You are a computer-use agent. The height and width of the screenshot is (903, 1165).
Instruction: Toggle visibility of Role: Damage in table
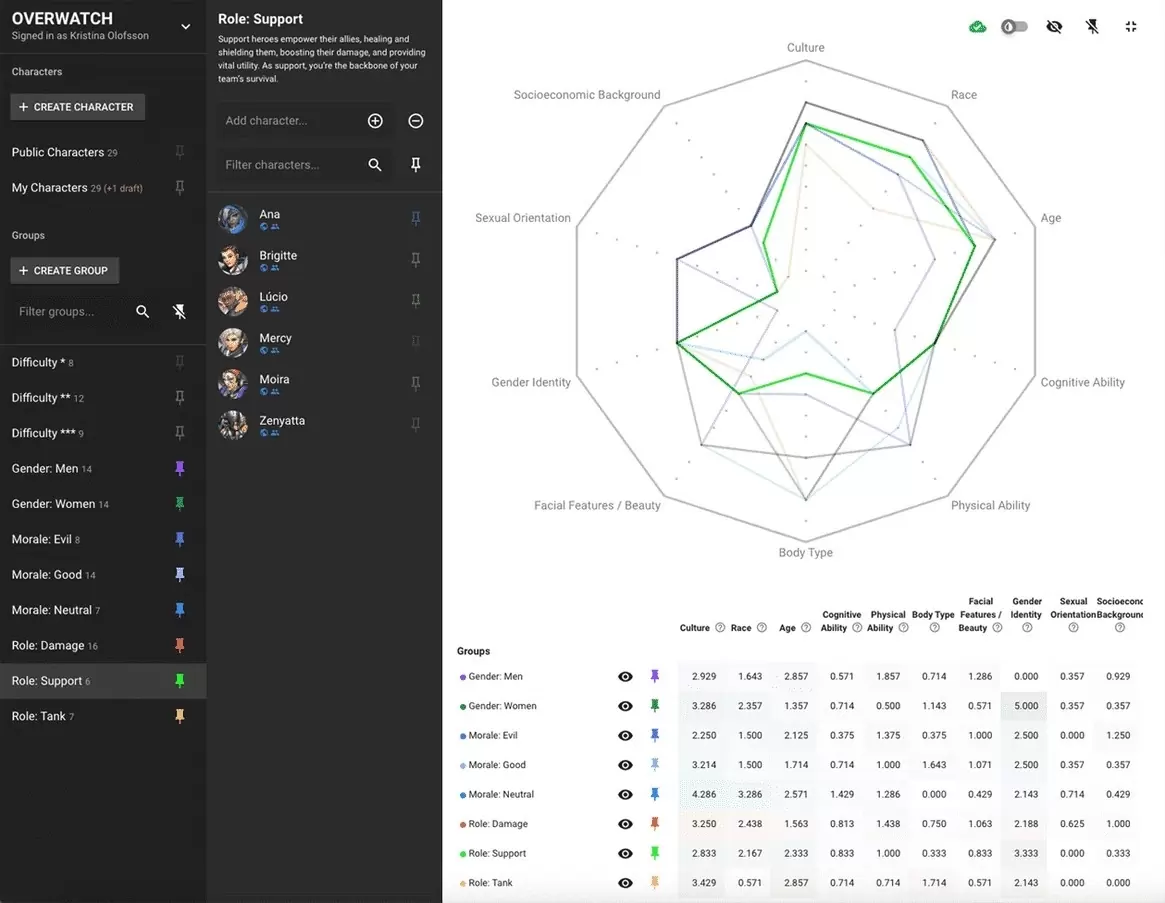625,824
